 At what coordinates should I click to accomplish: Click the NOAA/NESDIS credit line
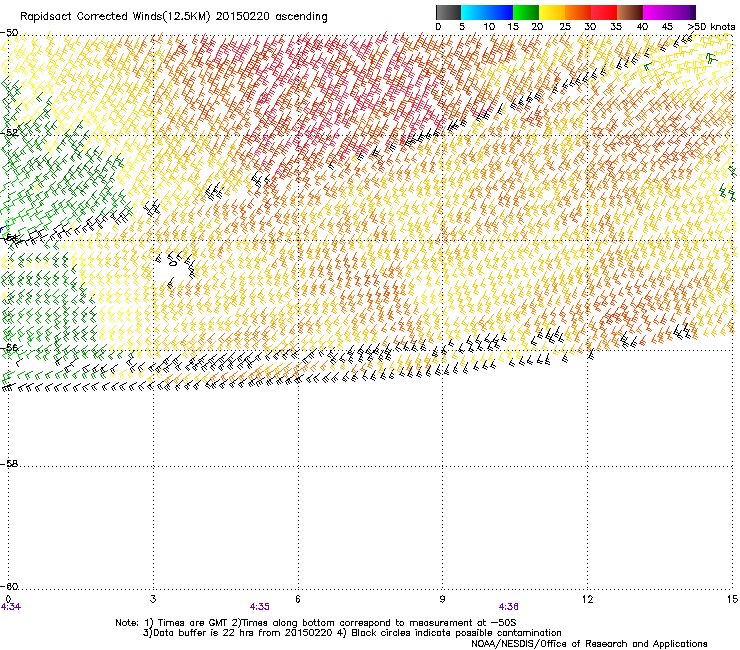click(x=589, y=644)
